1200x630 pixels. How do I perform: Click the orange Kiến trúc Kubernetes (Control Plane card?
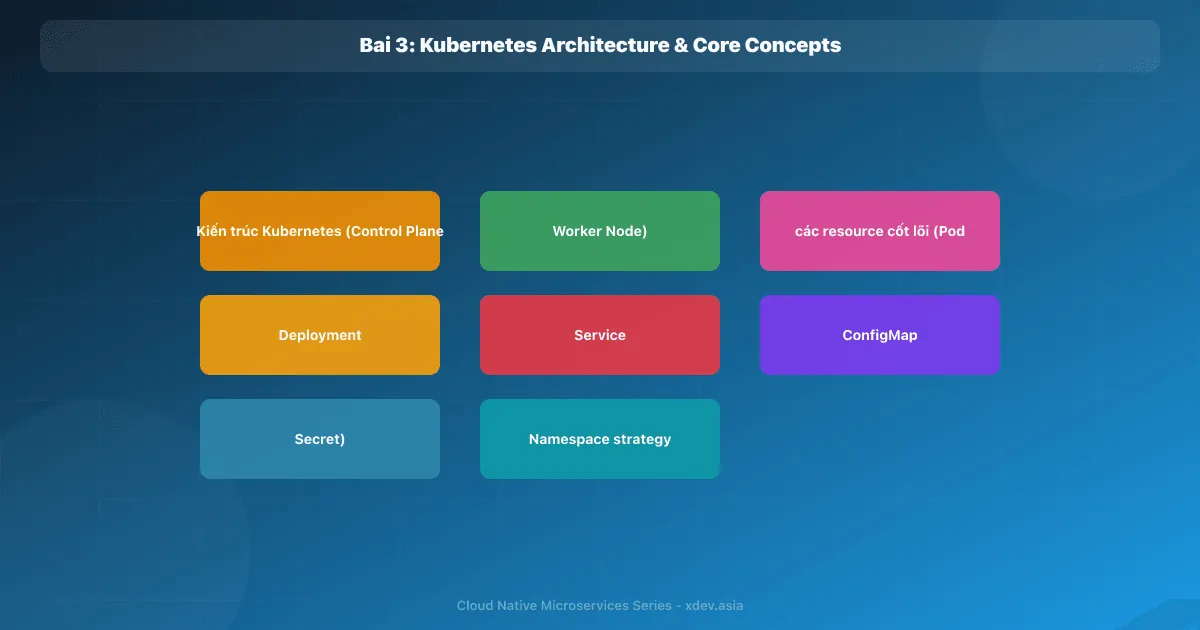320,231
